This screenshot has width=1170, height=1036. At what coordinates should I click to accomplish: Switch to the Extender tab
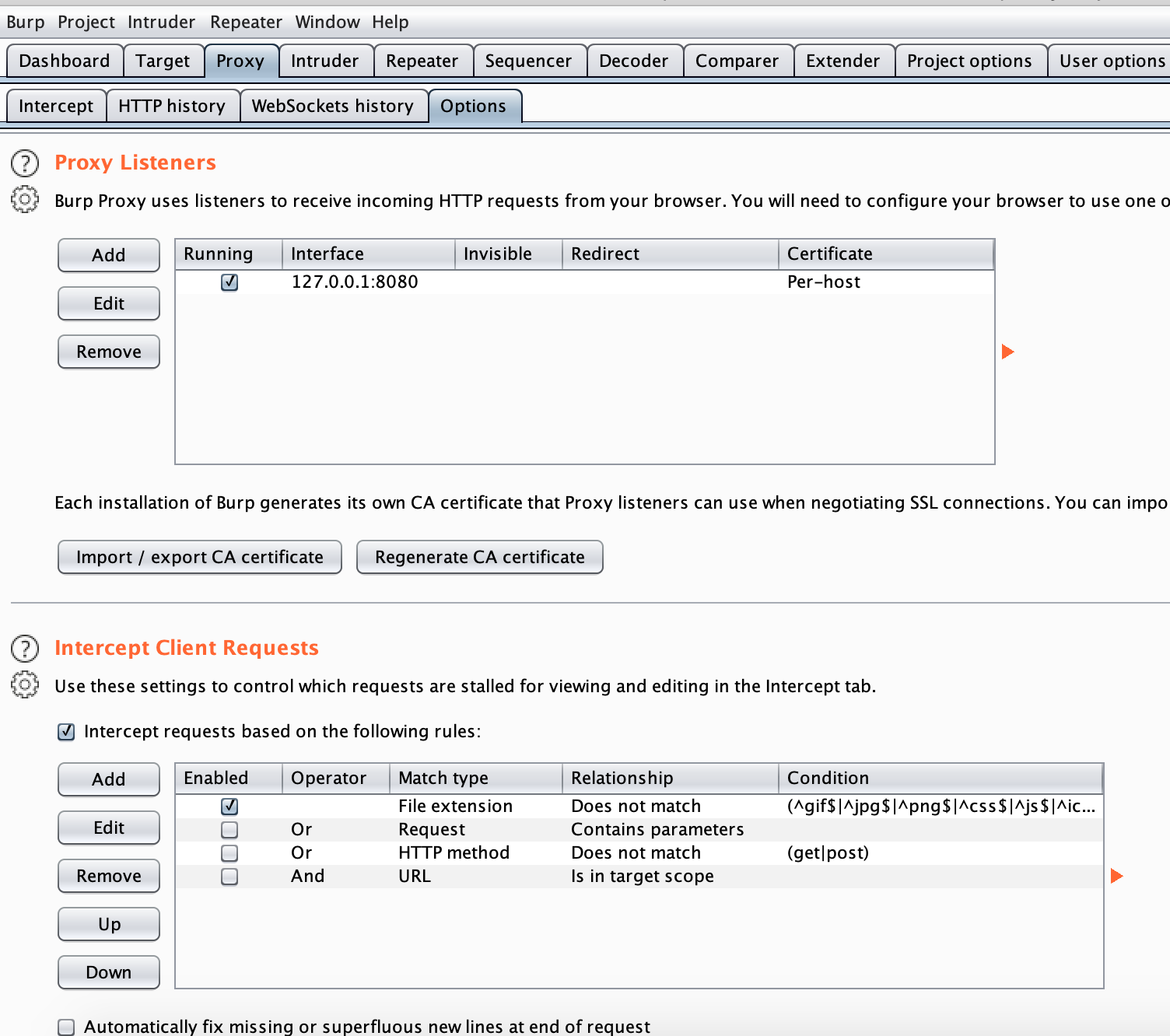tap(843, 61)
